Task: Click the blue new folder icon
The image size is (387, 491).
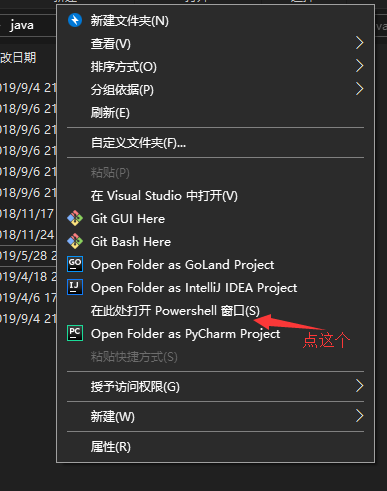Action: (x=75, y=20)
